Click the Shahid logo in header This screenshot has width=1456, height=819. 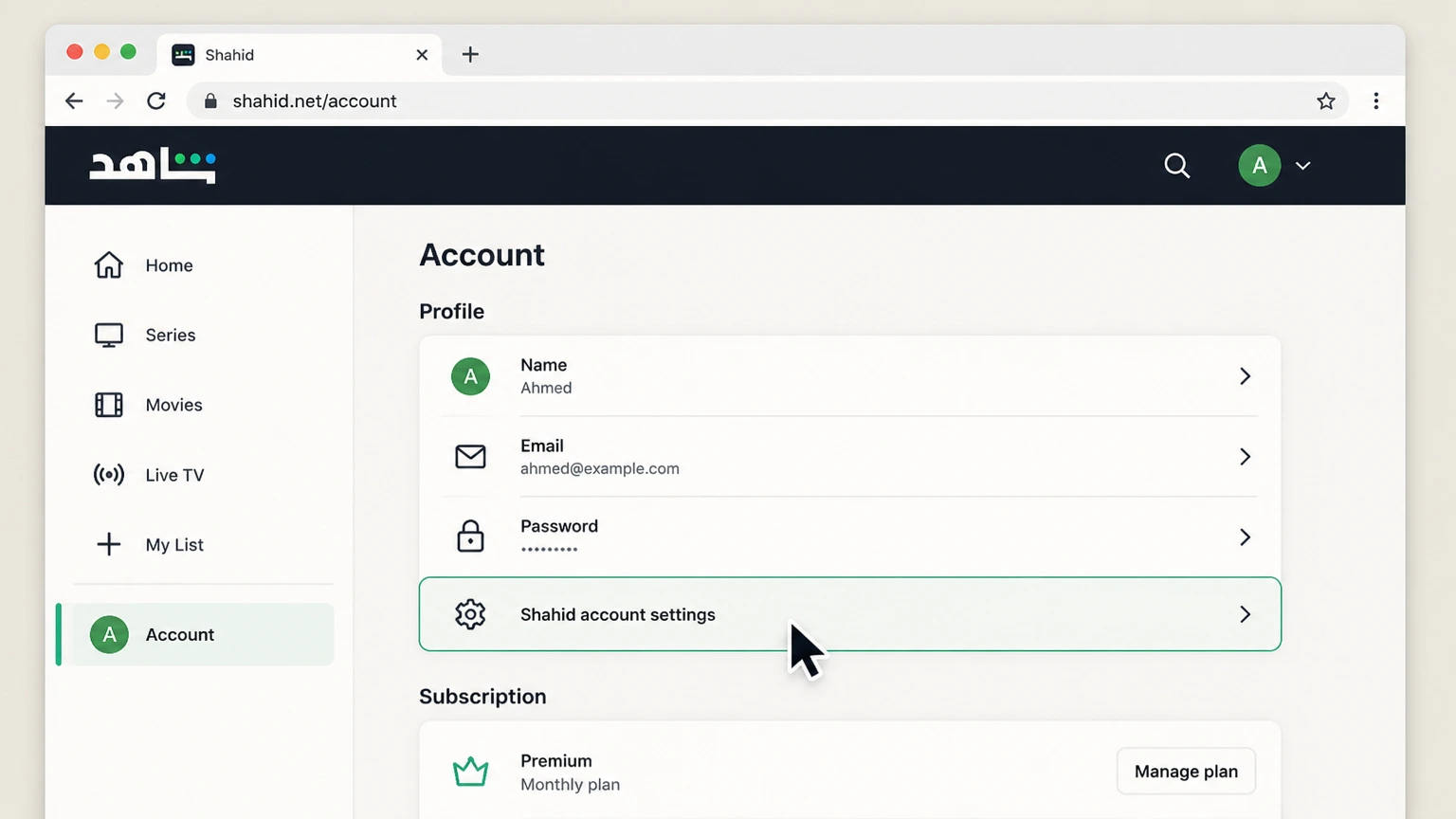[153, 165]
